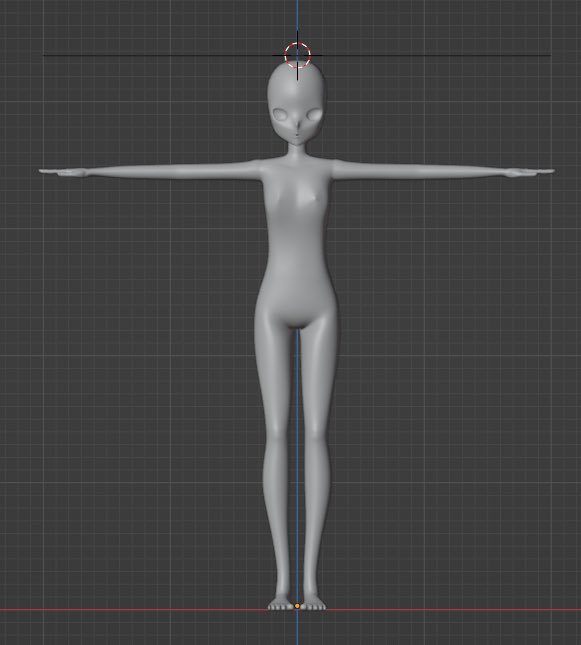Select the gray character mesh by its torso

(x=297, y=247)
